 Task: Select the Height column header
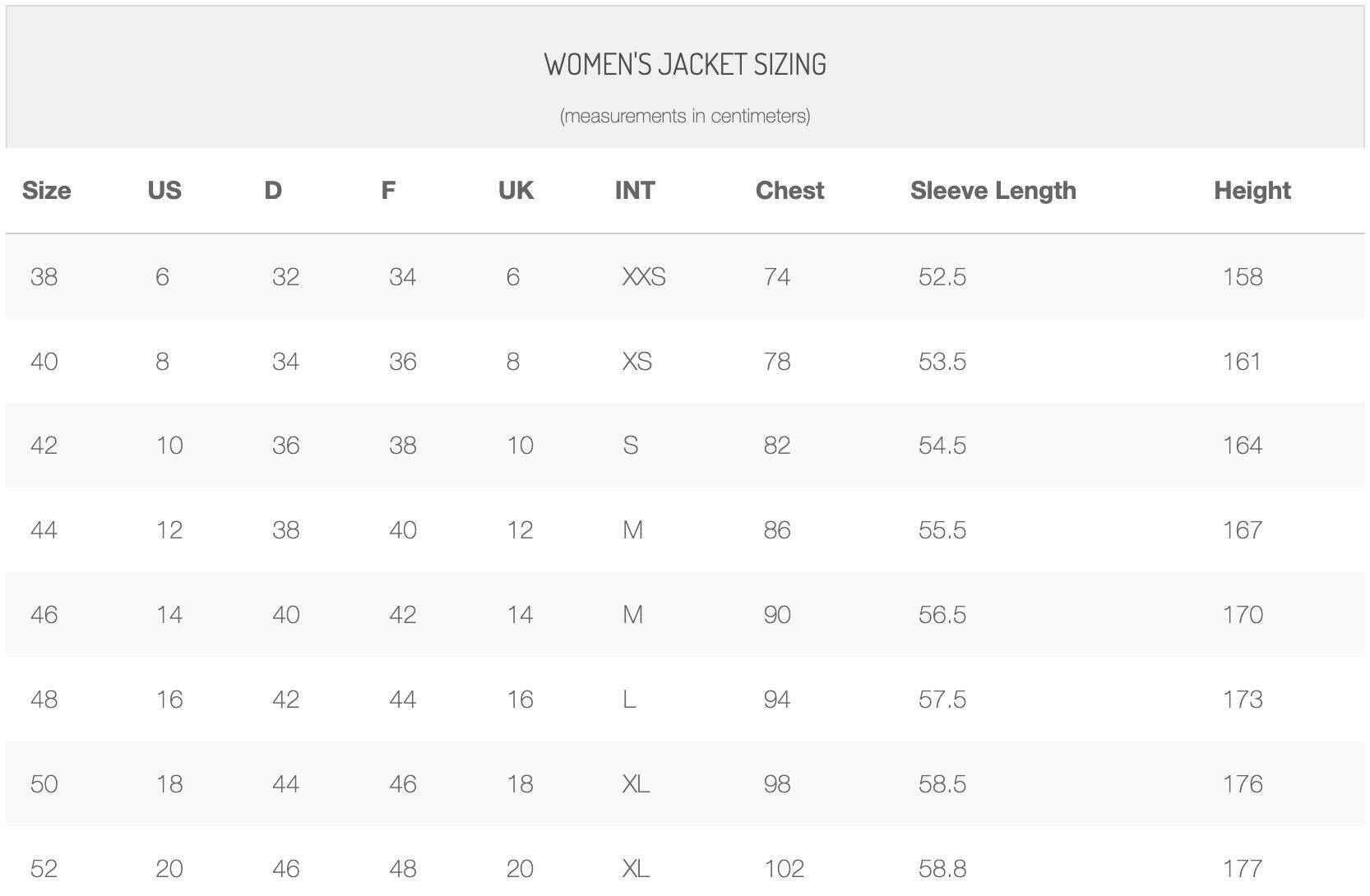pos(1252,191)
